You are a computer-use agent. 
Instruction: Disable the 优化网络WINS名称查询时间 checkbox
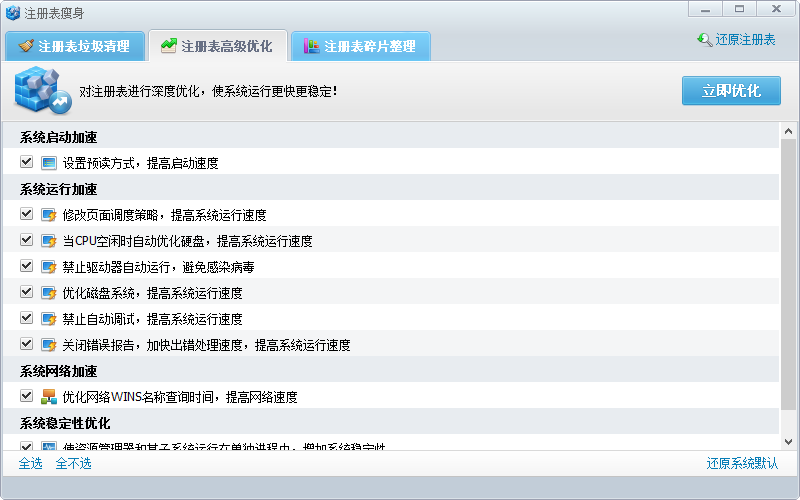26,397
